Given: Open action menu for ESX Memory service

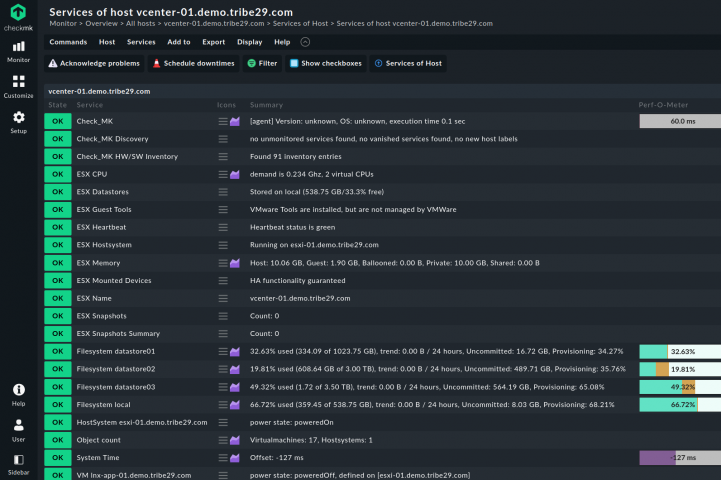Looking at the screenshot, I should point(224,263).
